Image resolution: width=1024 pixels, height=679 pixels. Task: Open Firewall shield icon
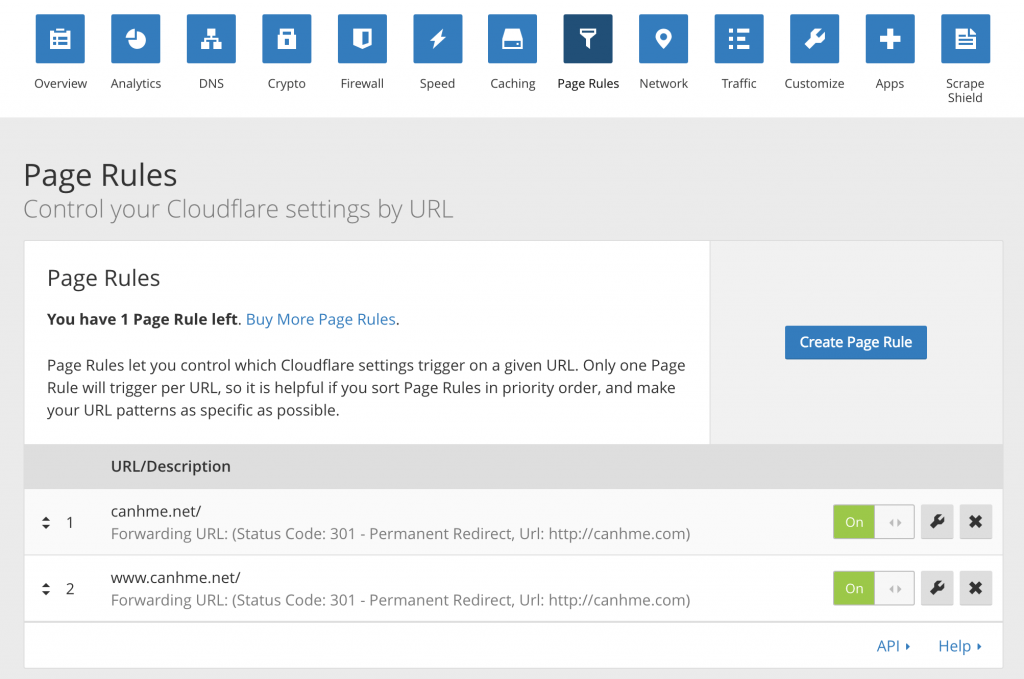point(362,40)
